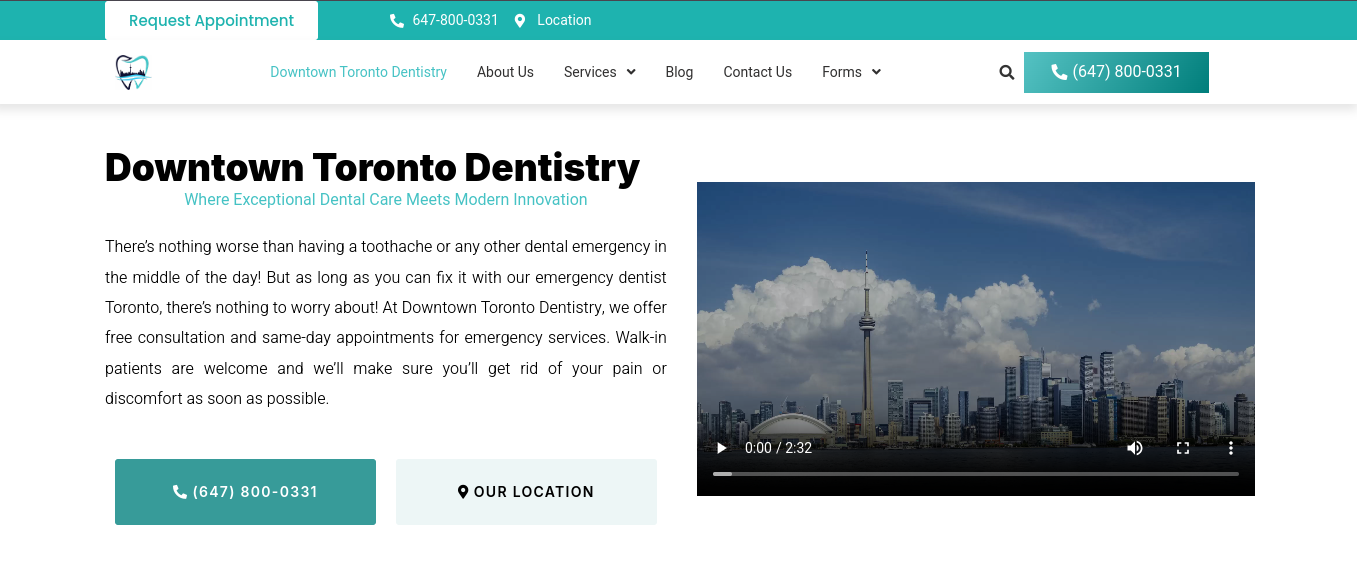Click the large (647) 800-0331 button below text
Screen dimensions: 1357x577
click(x=245, y=492)
